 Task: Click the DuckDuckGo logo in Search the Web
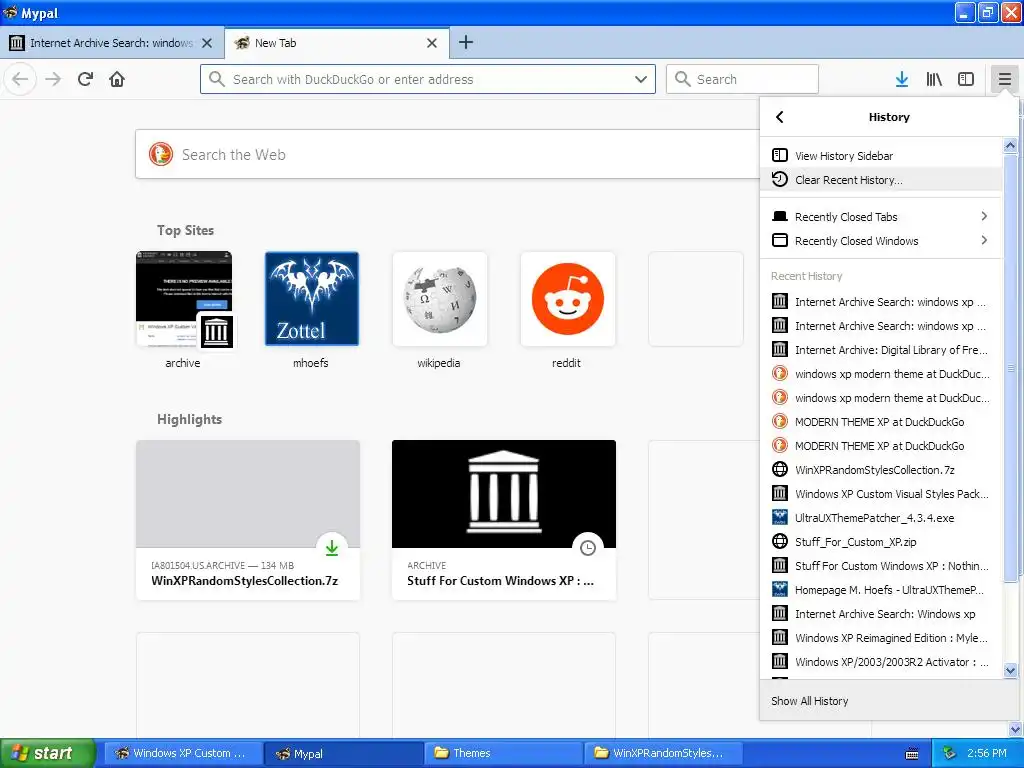[161, 155]
